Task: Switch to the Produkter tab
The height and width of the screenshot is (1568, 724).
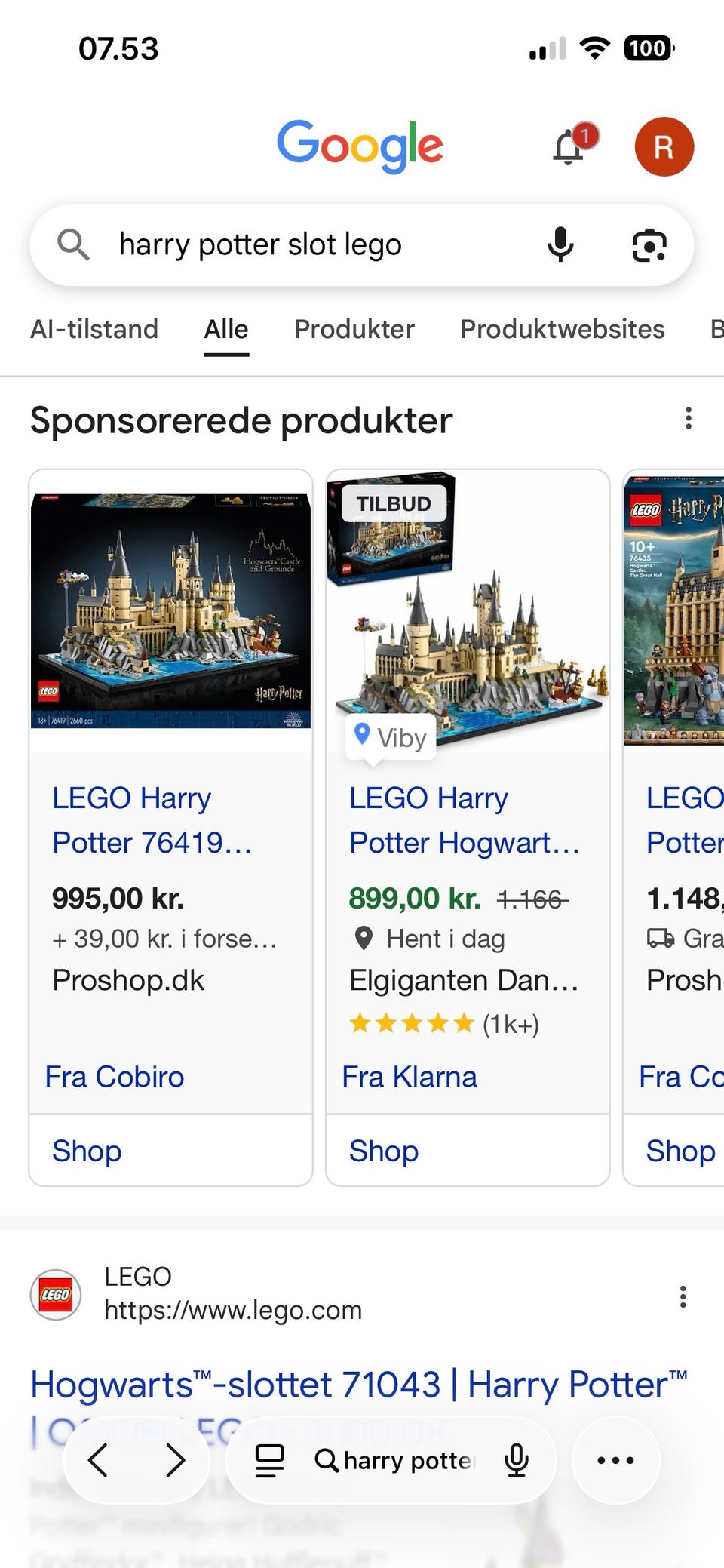Action: click(354, 329)
